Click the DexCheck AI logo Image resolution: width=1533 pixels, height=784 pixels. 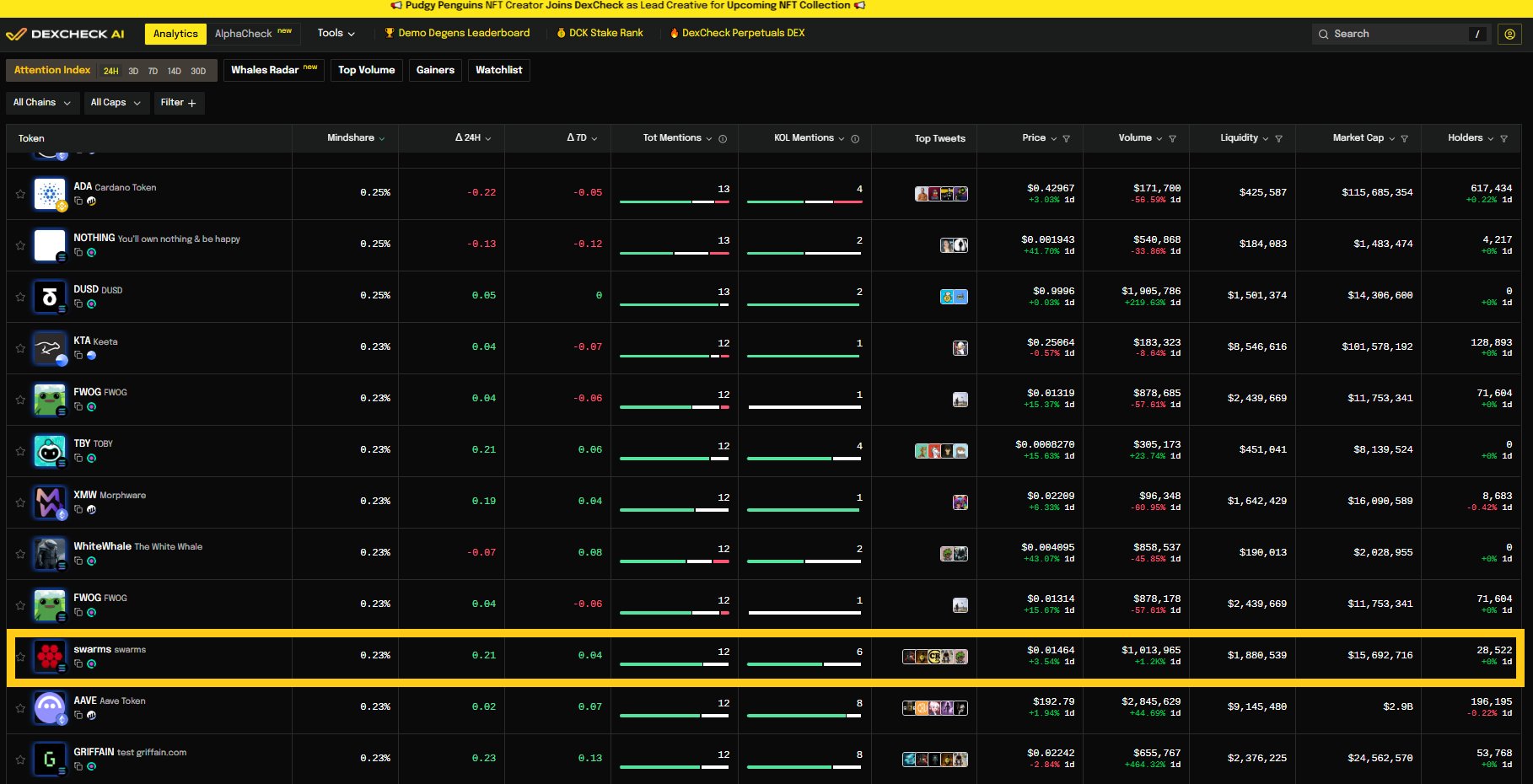tap(65, 34)
